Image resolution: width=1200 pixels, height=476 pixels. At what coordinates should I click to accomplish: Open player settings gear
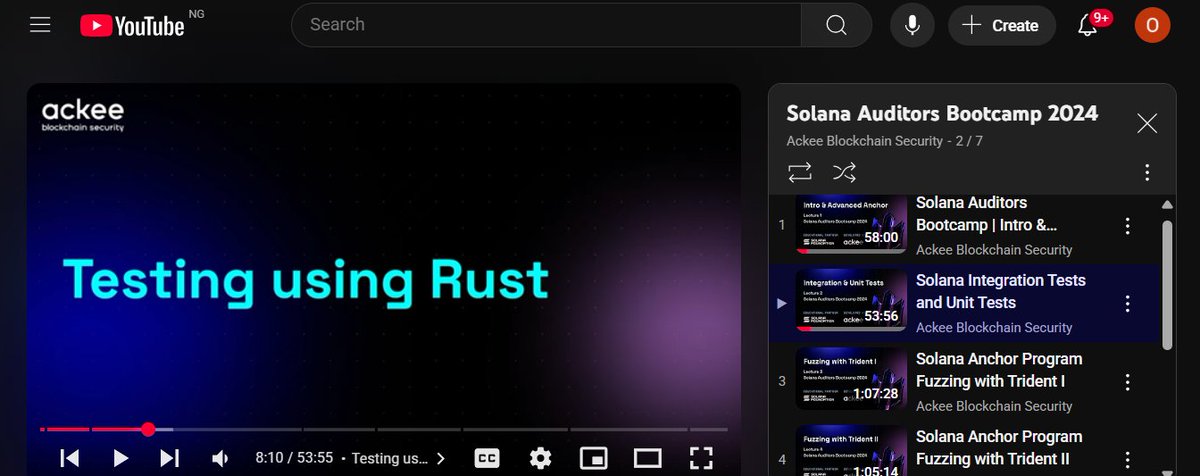click(540, 458)
